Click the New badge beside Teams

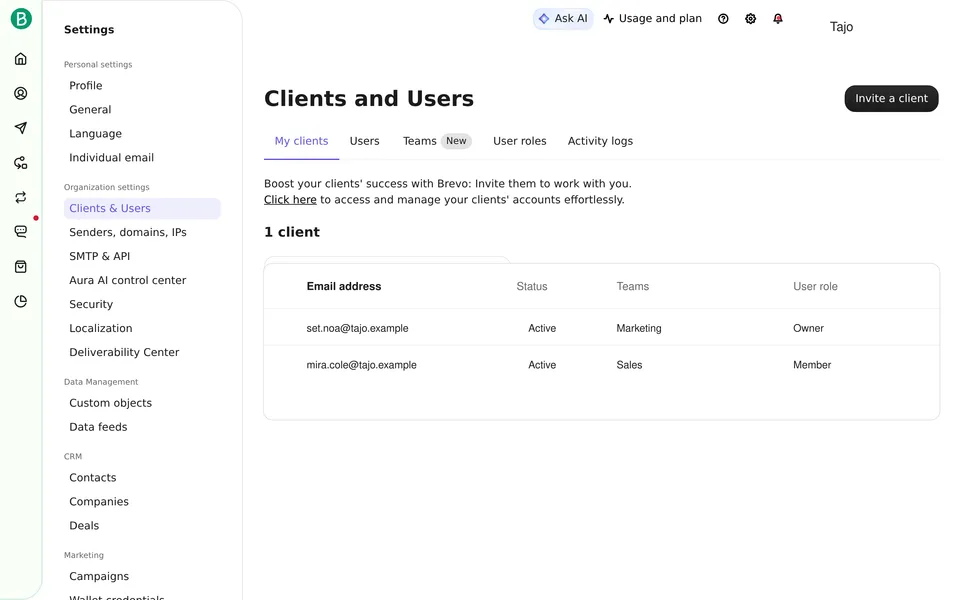pos(456,141)
